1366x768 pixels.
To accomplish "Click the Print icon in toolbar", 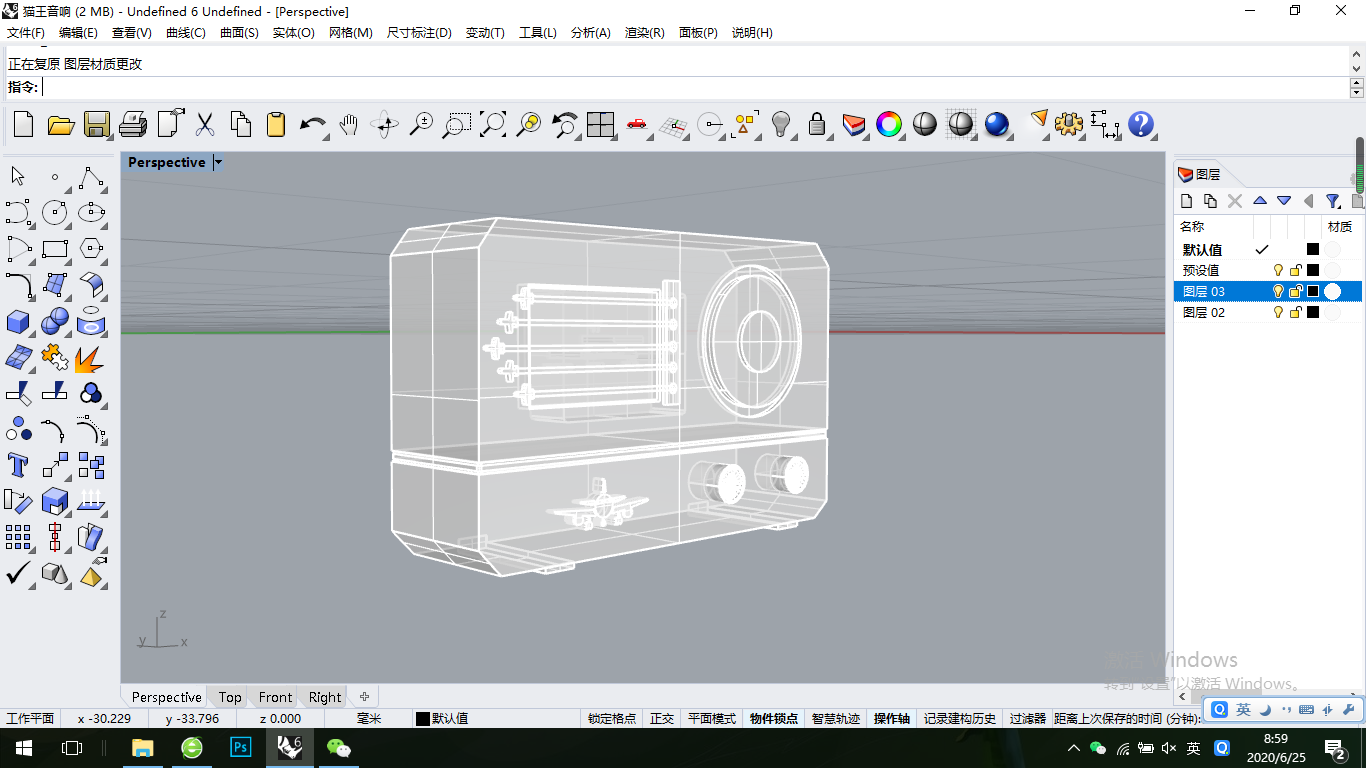I will (133, 124).
